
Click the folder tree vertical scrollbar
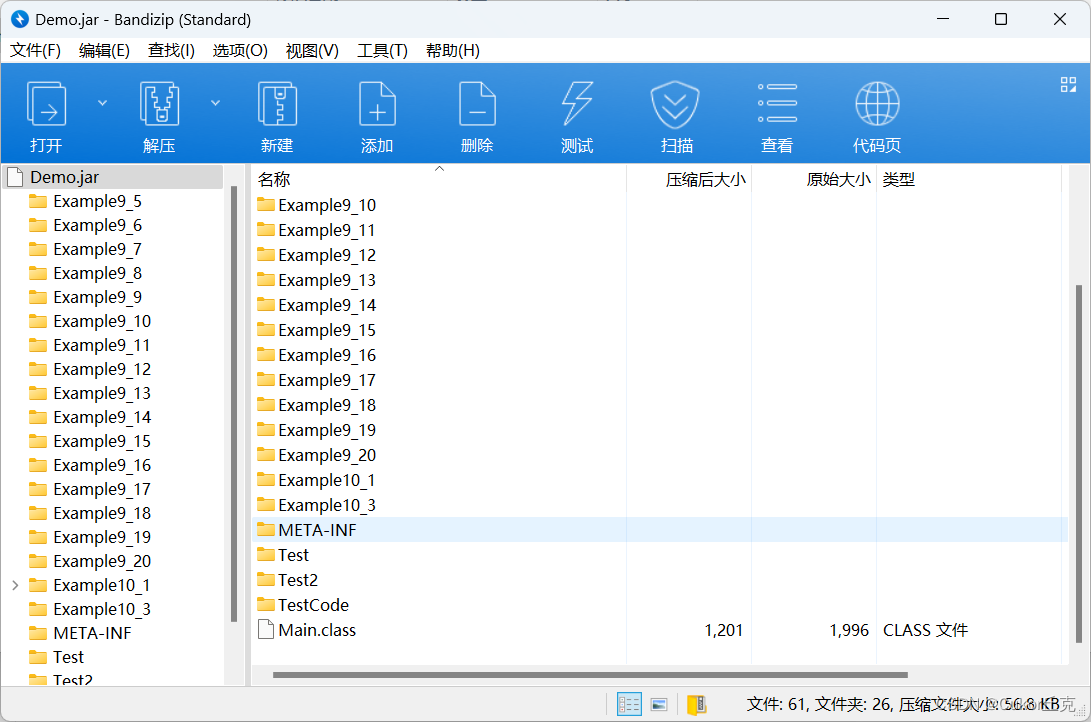point(234,403)
